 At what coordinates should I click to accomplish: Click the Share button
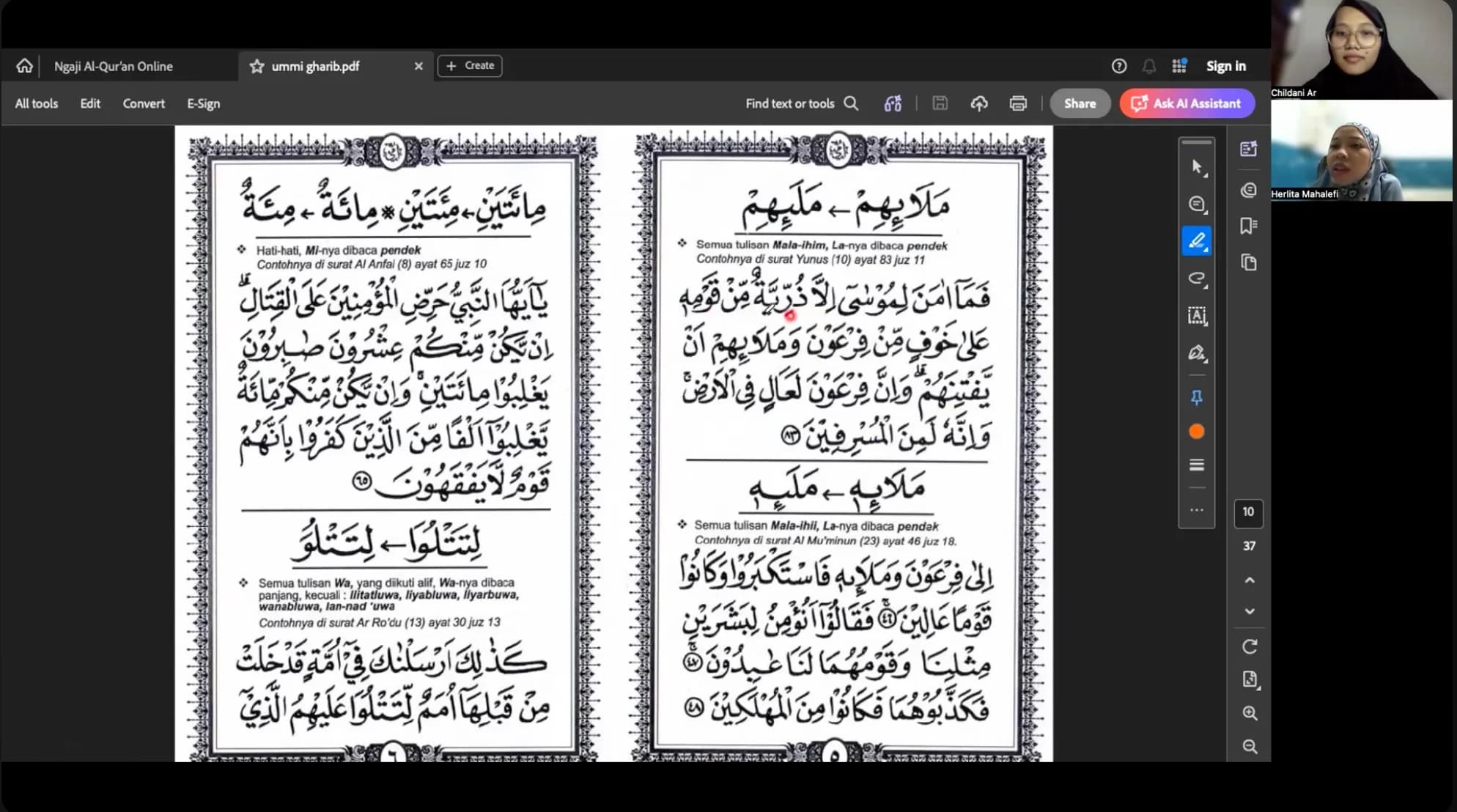coord(1080,103)
